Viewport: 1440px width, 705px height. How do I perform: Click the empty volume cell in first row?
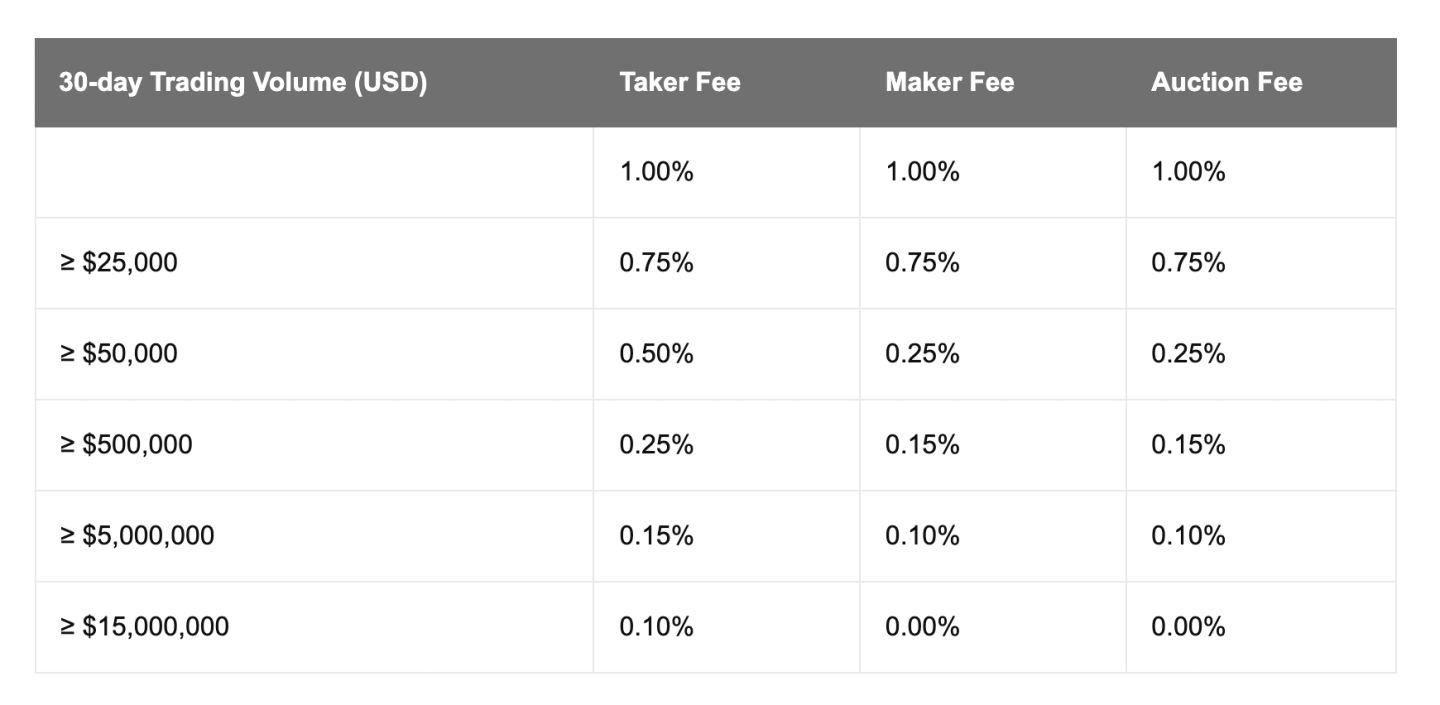click(314, 172)
